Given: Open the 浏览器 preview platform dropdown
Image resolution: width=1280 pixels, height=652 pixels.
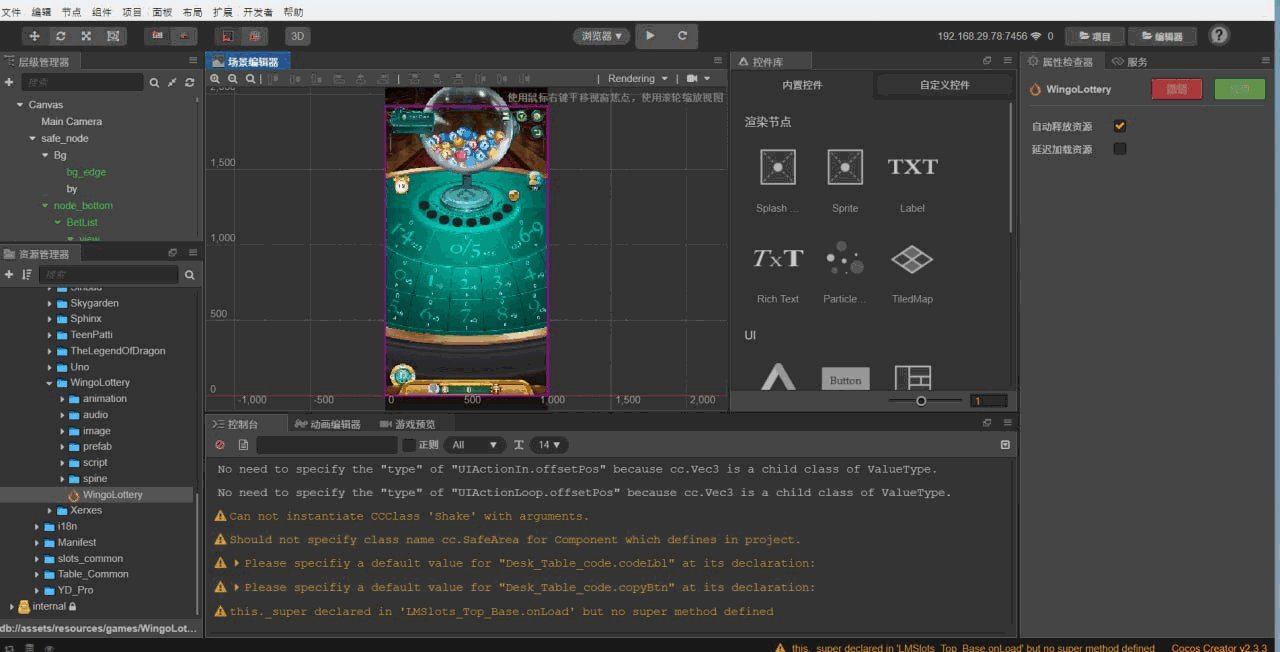Looking at the screenshot, I should [601, 36].
